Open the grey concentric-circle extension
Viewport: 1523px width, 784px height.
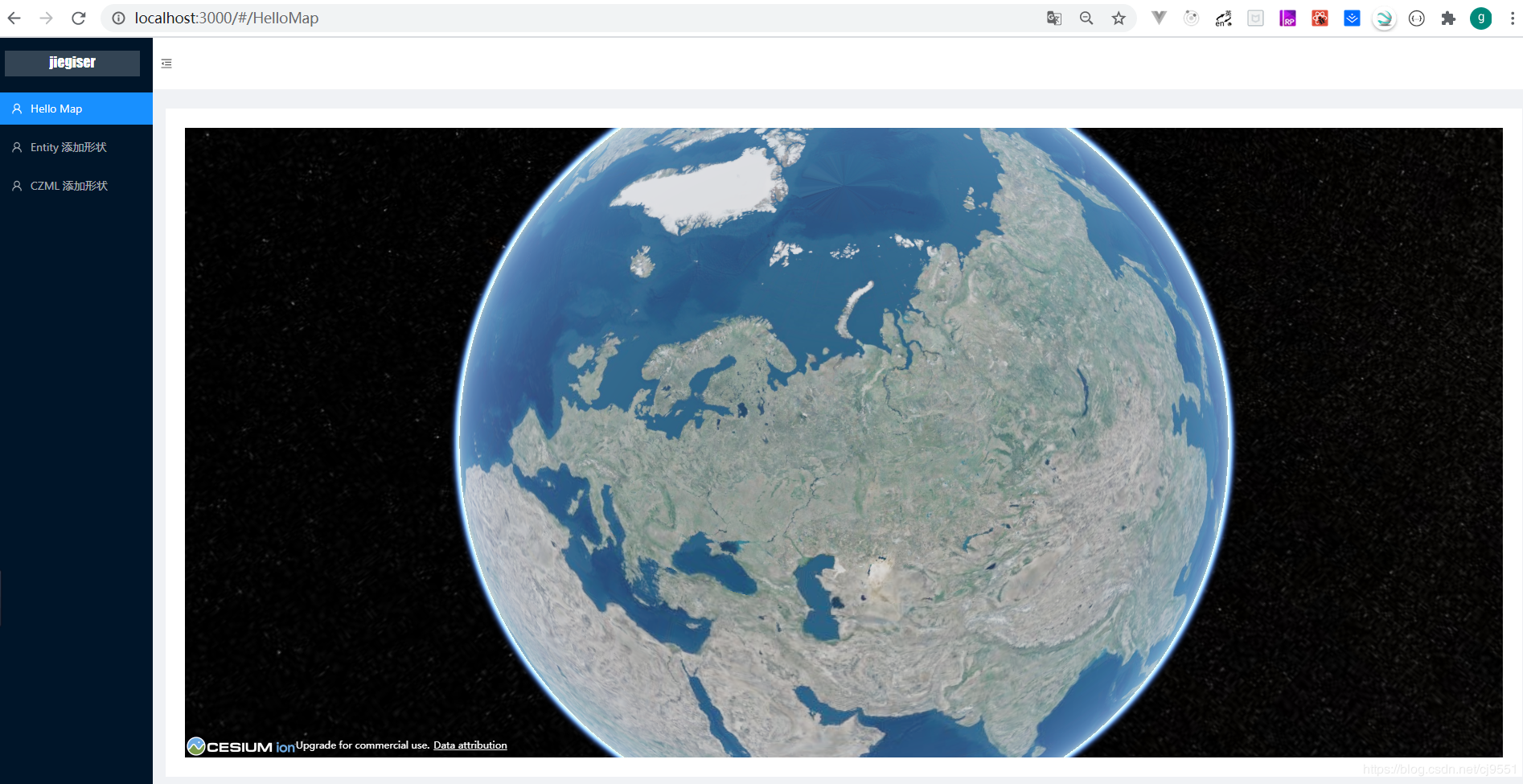(x=1192, y=18)
